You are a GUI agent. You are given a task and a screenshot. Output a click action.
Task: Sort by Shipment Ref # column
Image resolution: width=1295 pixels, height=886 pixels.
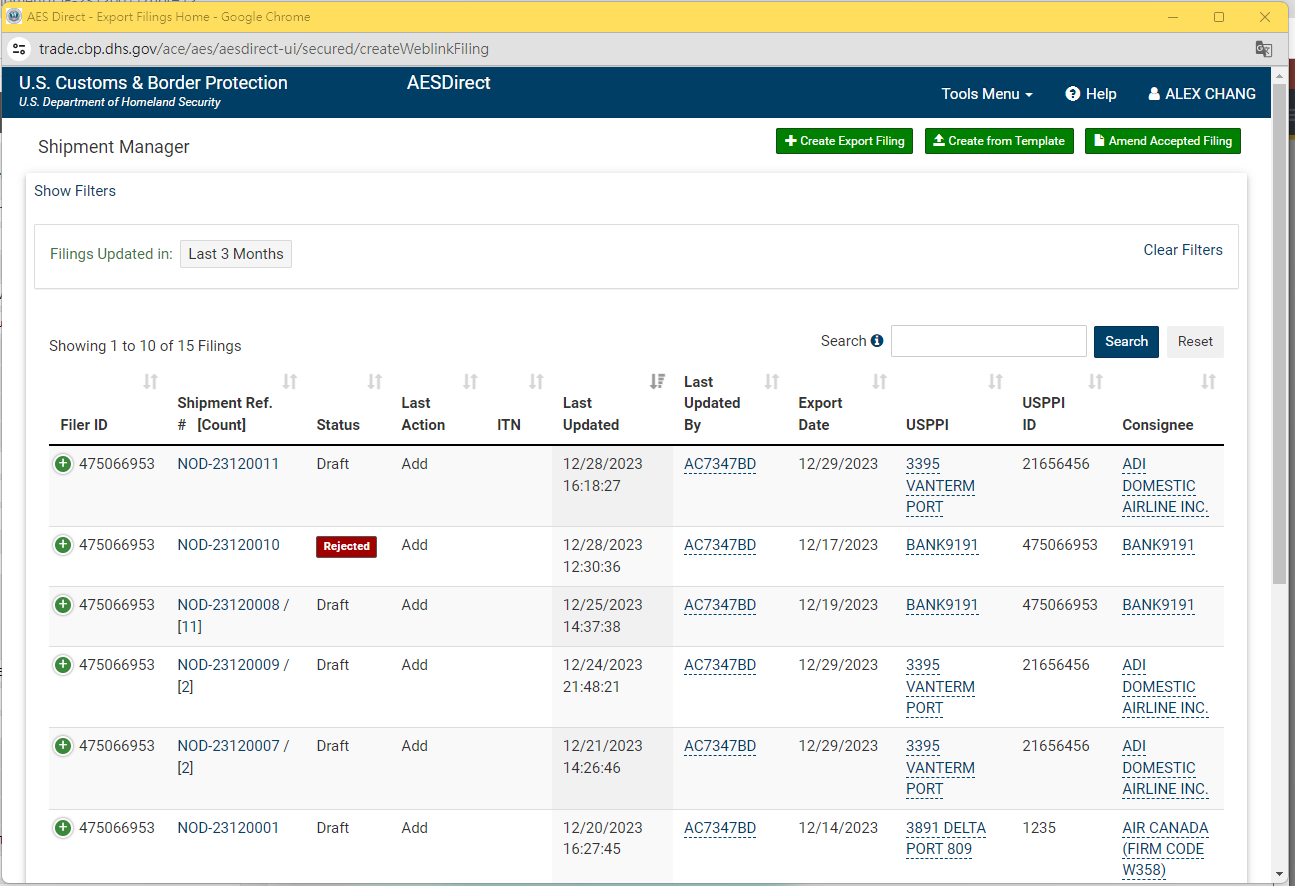290,381
